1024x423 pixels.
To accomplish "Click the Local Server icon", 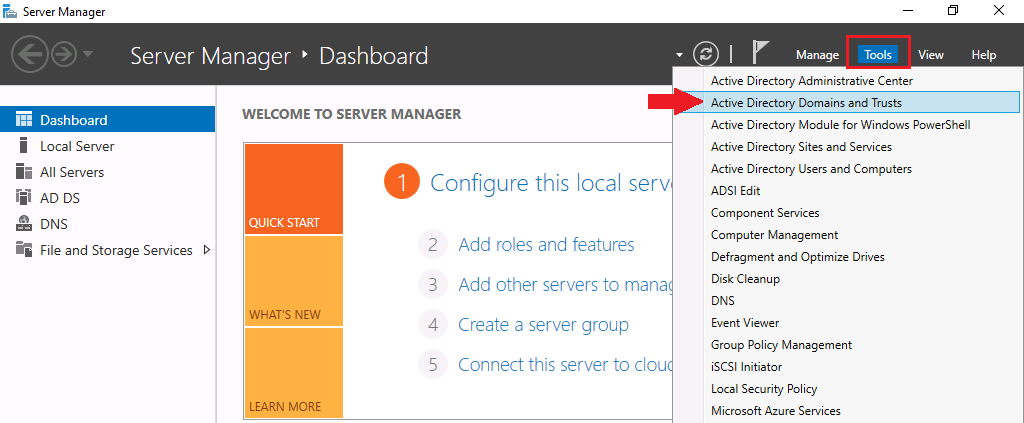I will coord(24,146).
